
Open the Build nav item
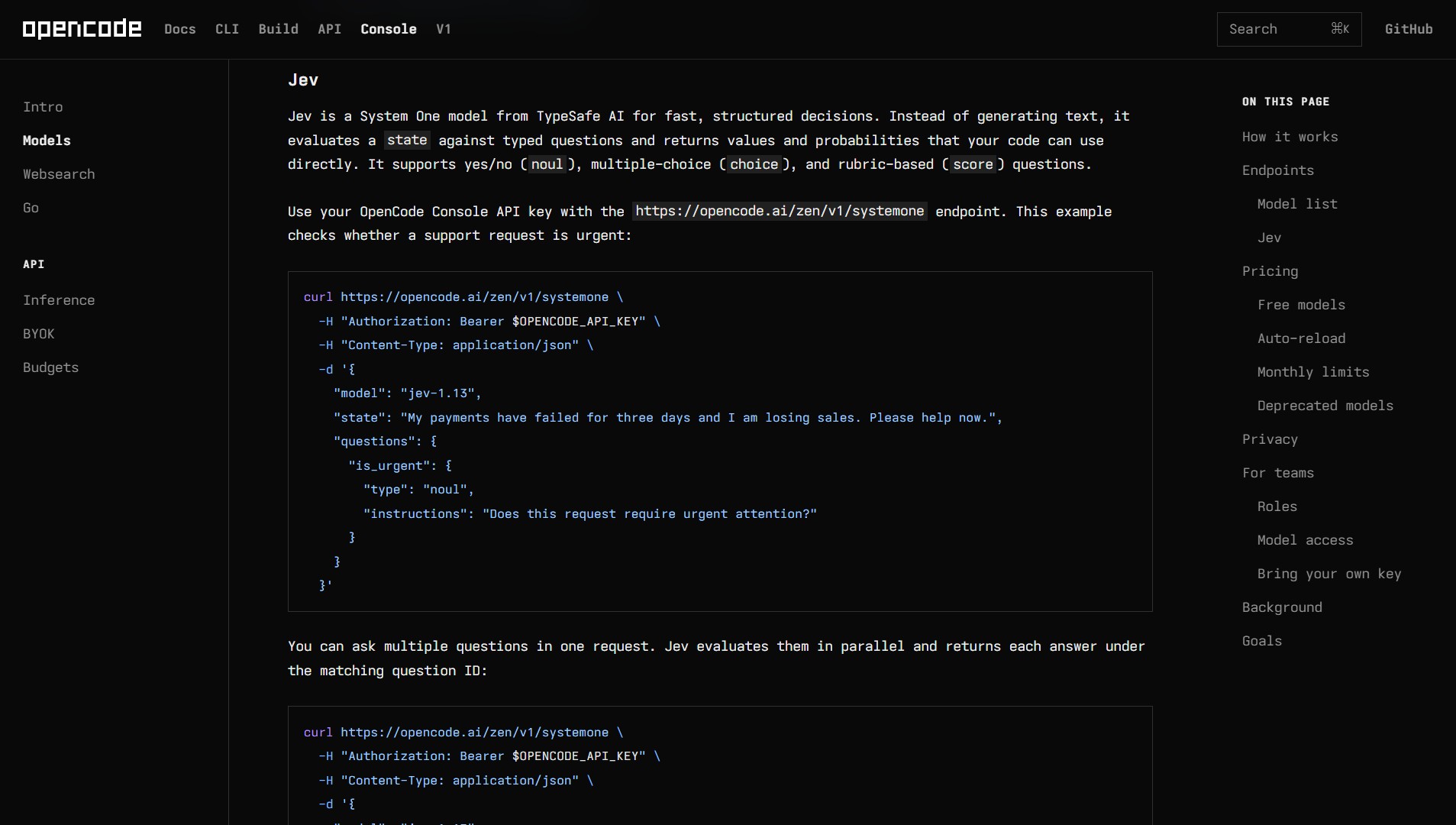[x=278, y=29]
